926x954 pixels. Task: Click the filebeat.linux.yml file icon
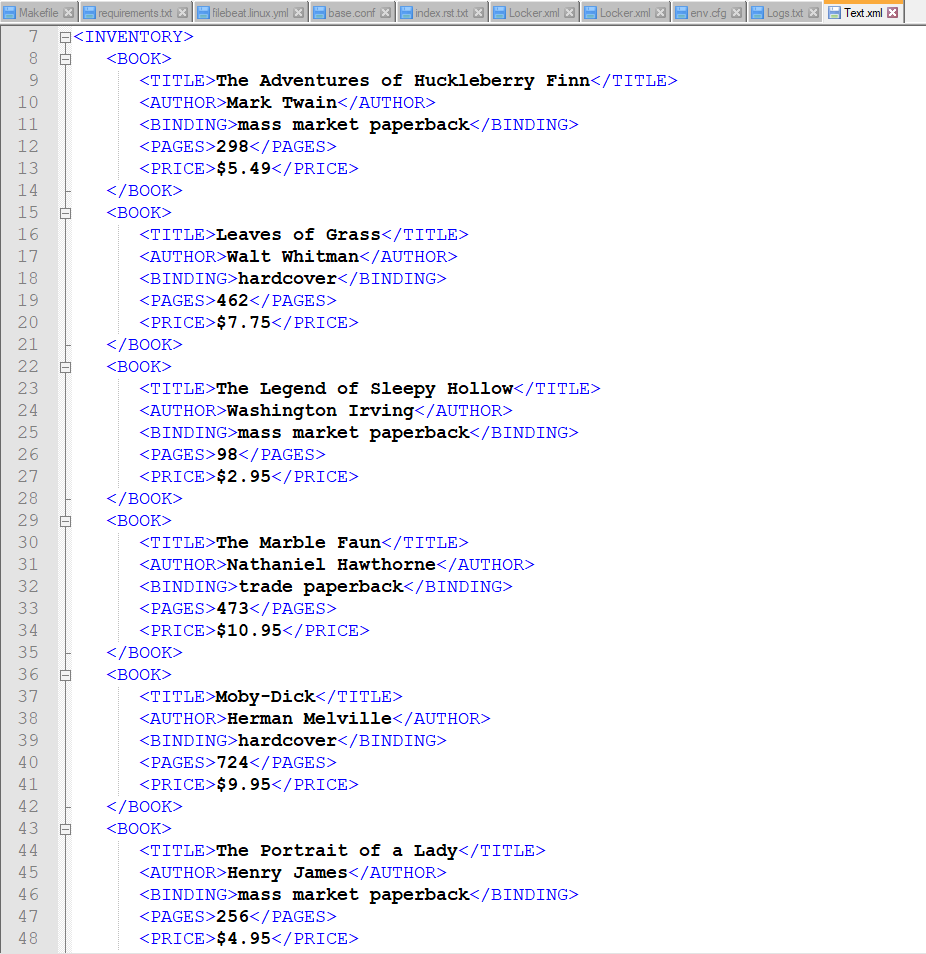(x=203, y=13)
